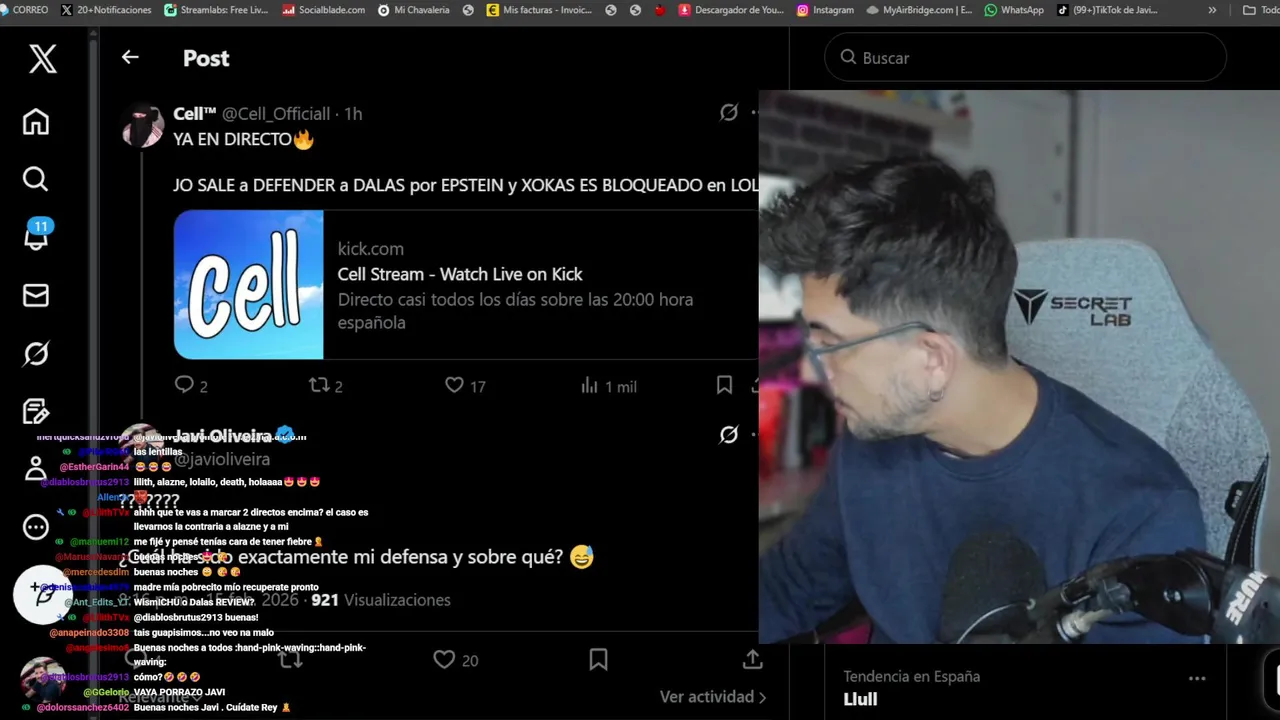Open the Mis facturas bookmark
The width and height of the screenshot is (1280, 720).
538,10
